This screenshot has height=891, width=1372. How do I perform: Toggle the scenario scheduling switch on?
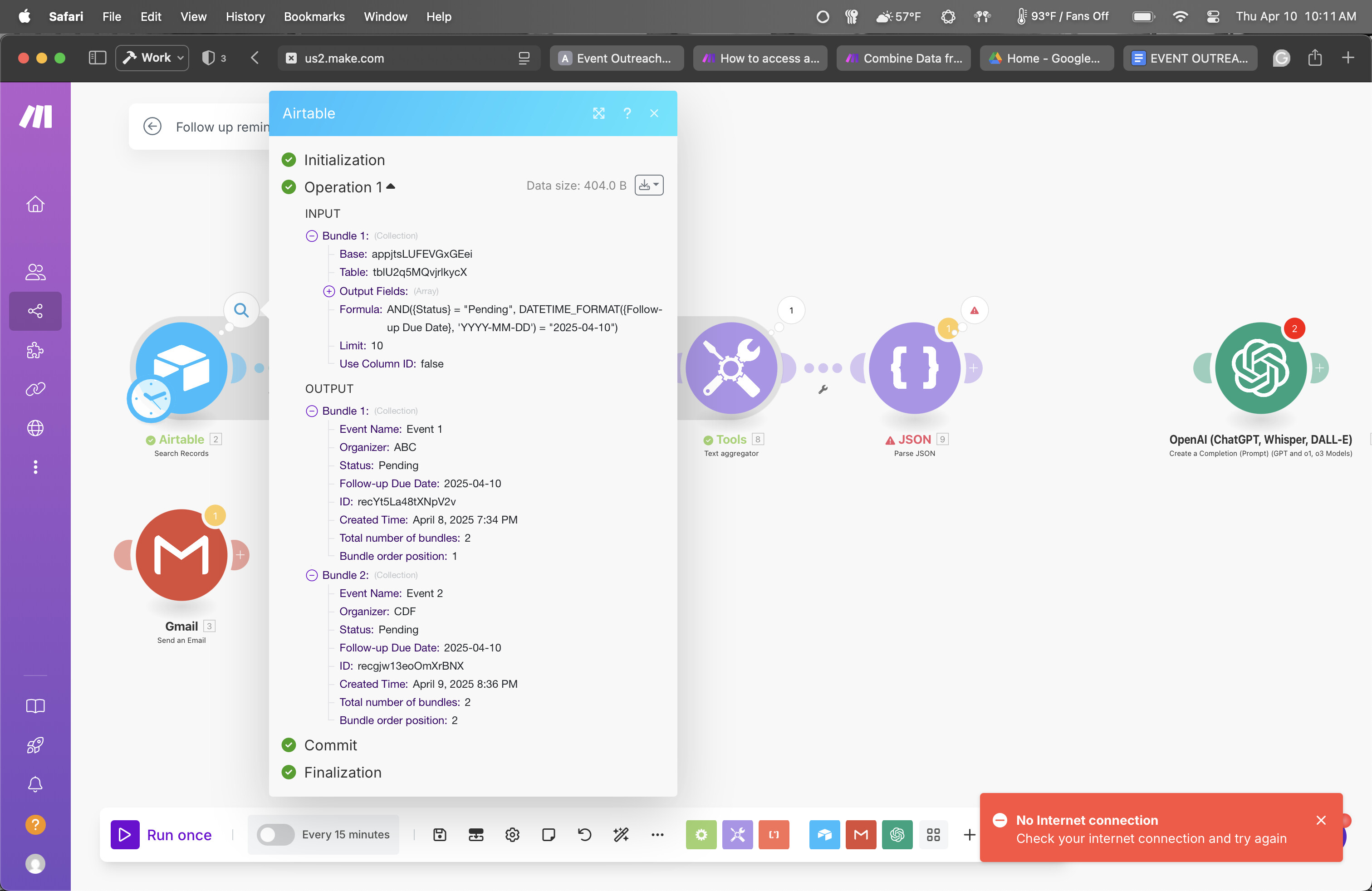coord(275,835)
